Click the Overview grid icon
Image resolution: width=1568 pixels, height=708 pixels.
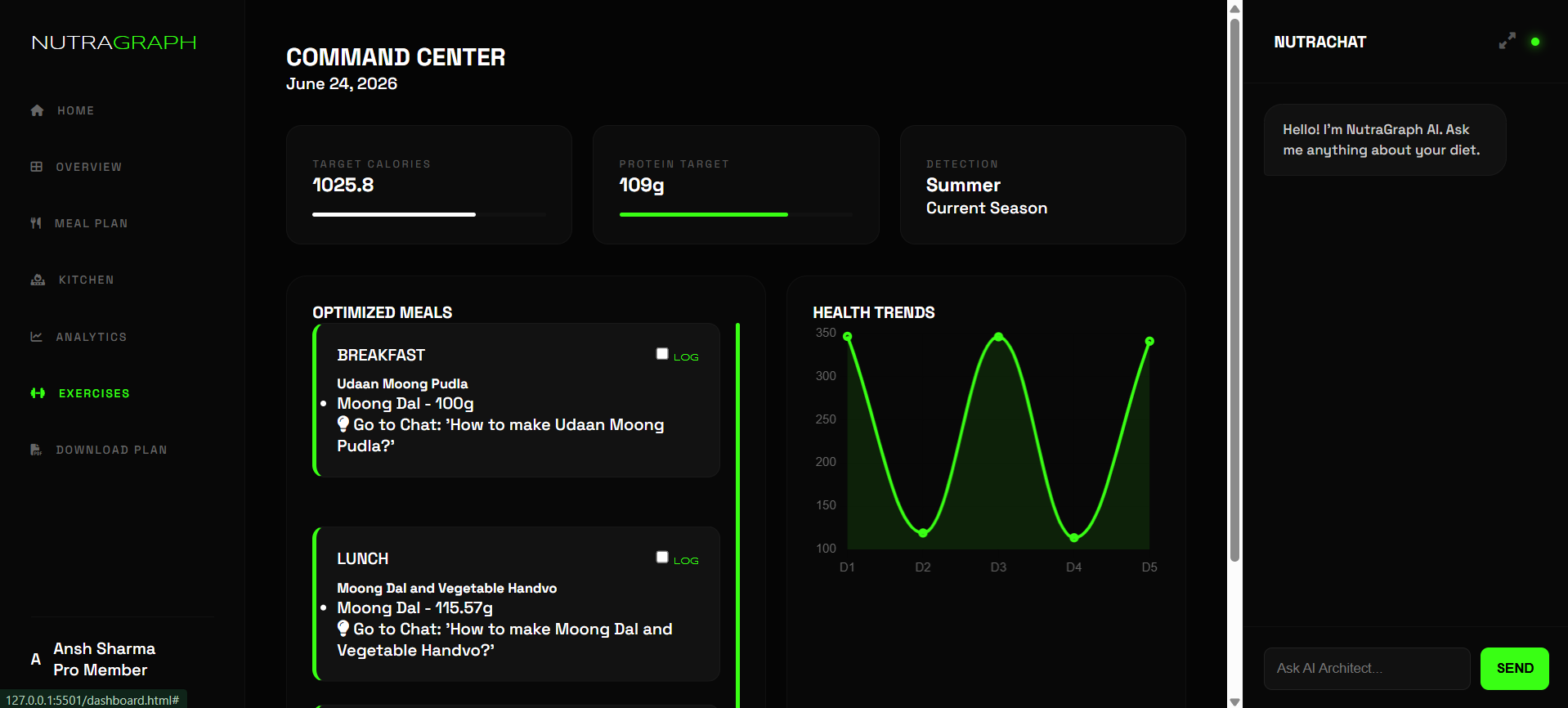37,167
